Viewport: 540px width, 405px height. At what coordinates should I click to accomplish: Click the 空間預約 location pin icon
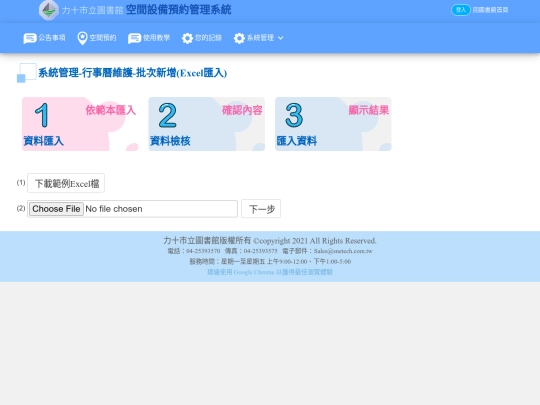[x=82, y=38]
